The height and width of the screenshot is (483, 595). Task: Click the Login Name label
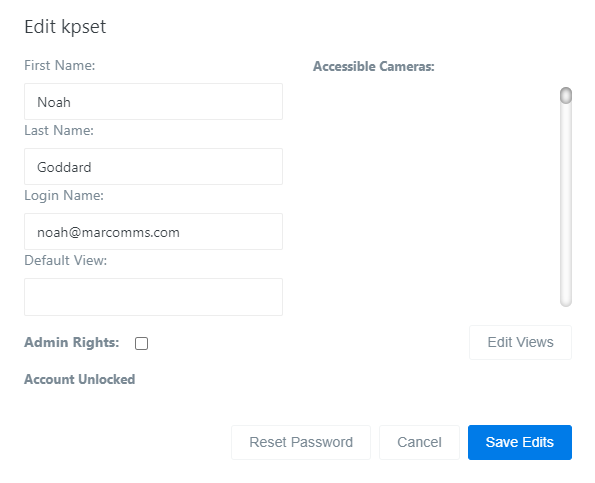pyautogui.click(x=64, y=195)
